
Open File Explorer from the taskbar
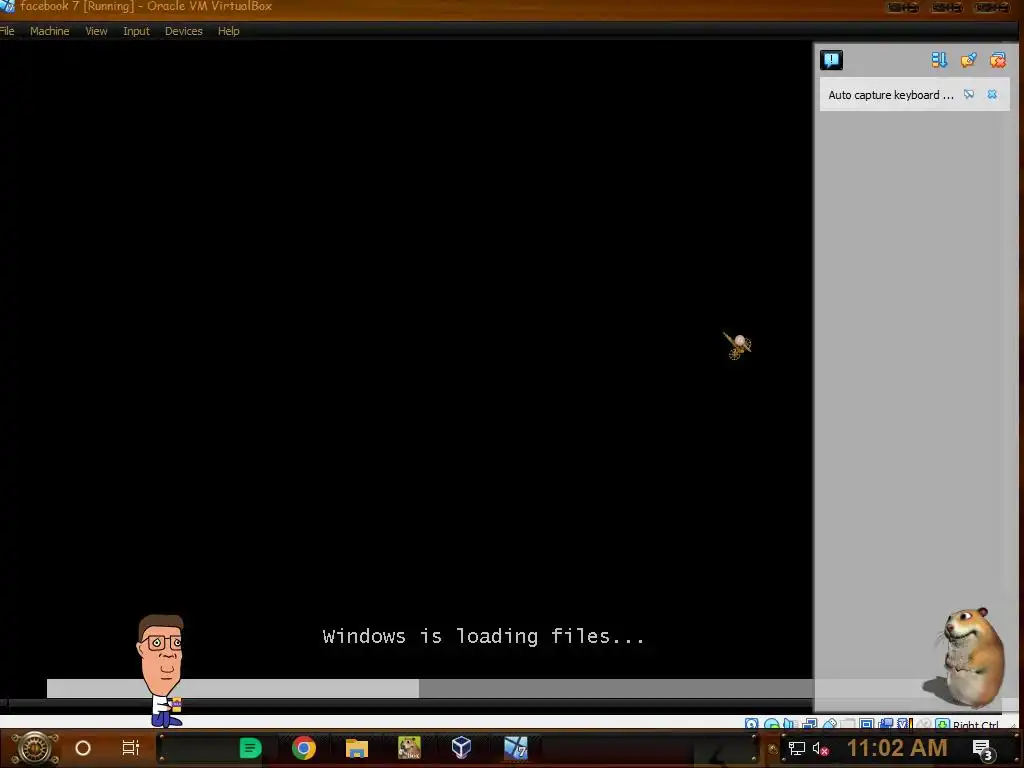(357, 748)
